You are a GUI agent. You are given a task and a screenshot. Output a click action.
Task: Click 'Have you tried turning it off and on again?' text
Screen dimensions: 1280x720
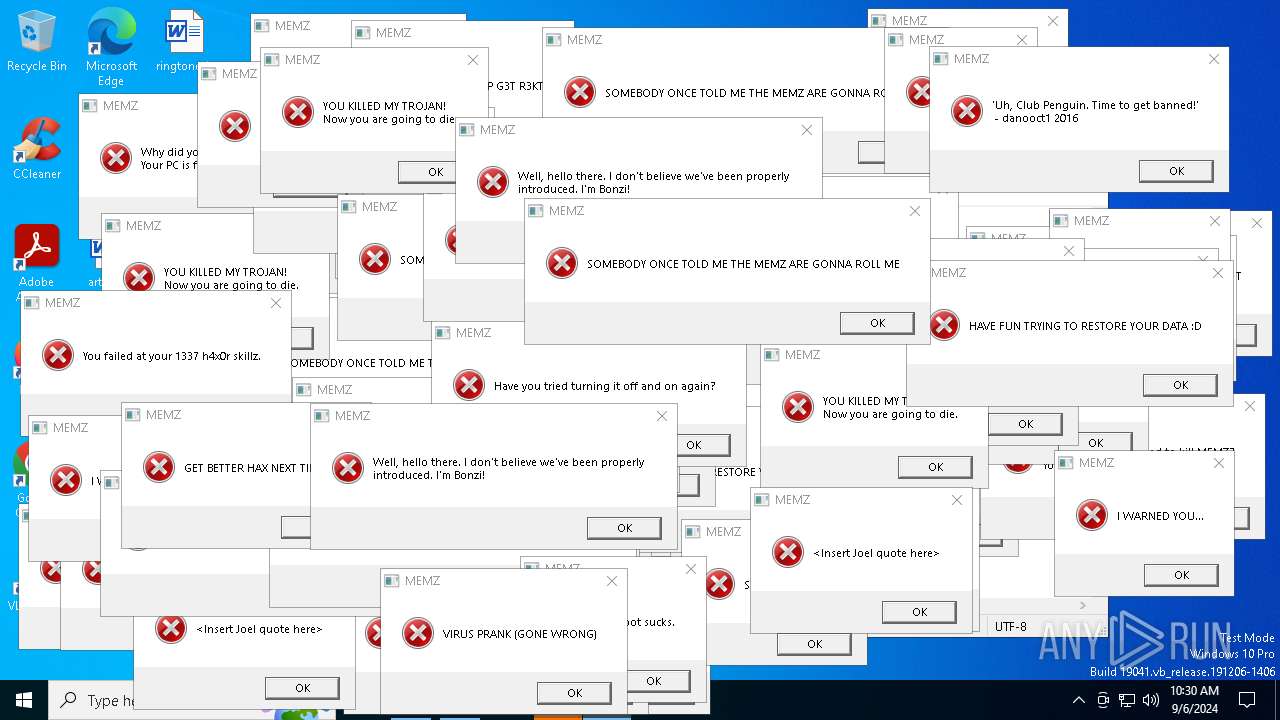coord(604,386)
